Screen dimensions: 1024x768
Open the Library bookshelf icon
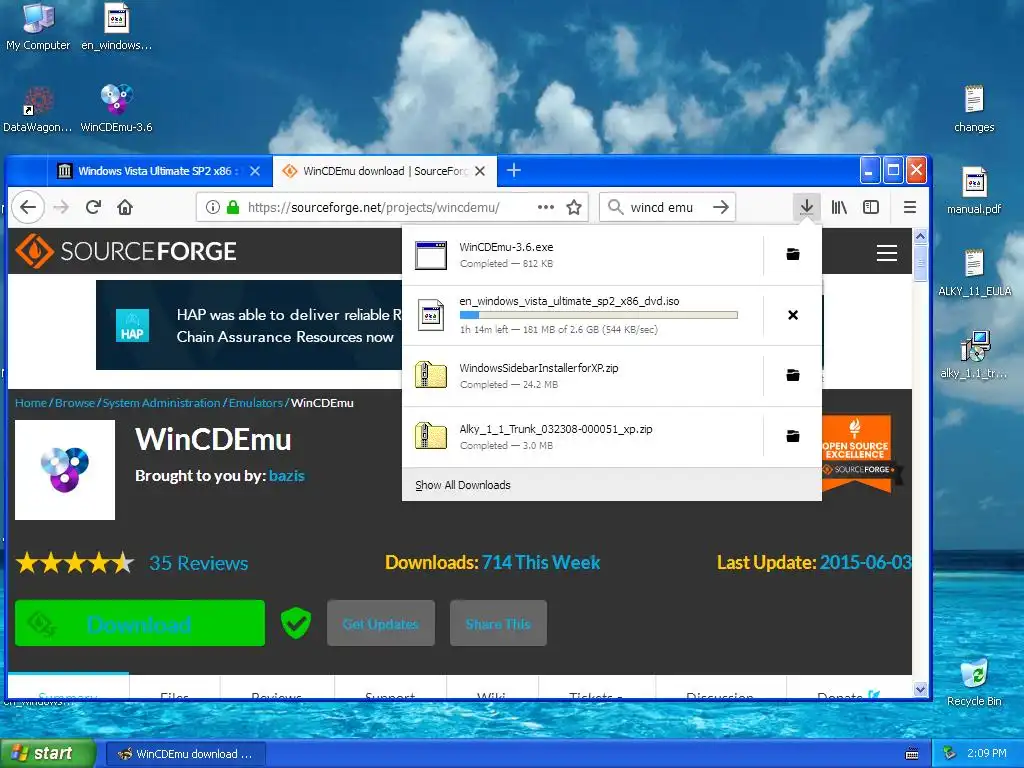tap(839, 207)
